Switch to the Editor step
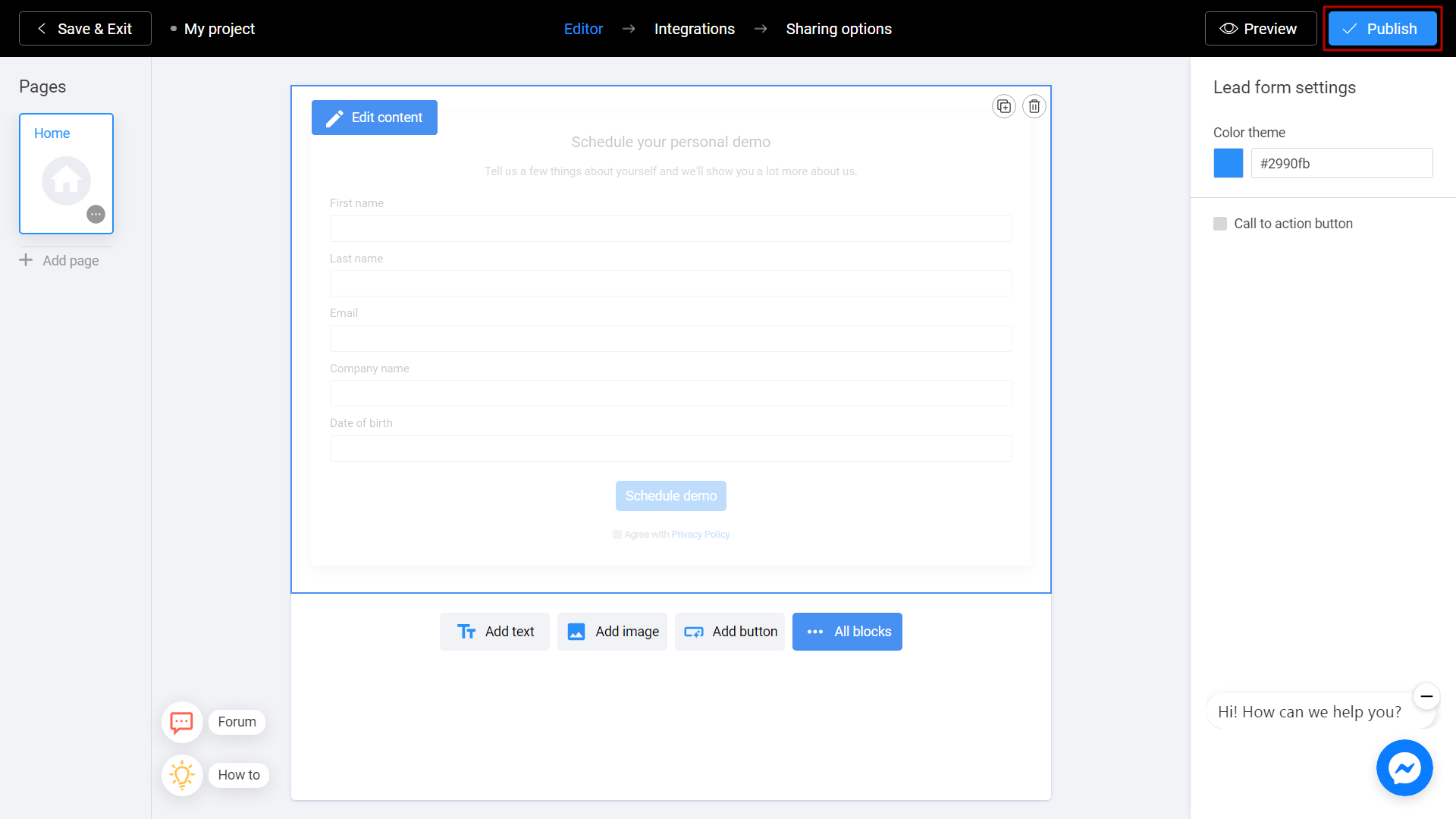This screenshot has width=1456, height=819. [x=583, y=29]
